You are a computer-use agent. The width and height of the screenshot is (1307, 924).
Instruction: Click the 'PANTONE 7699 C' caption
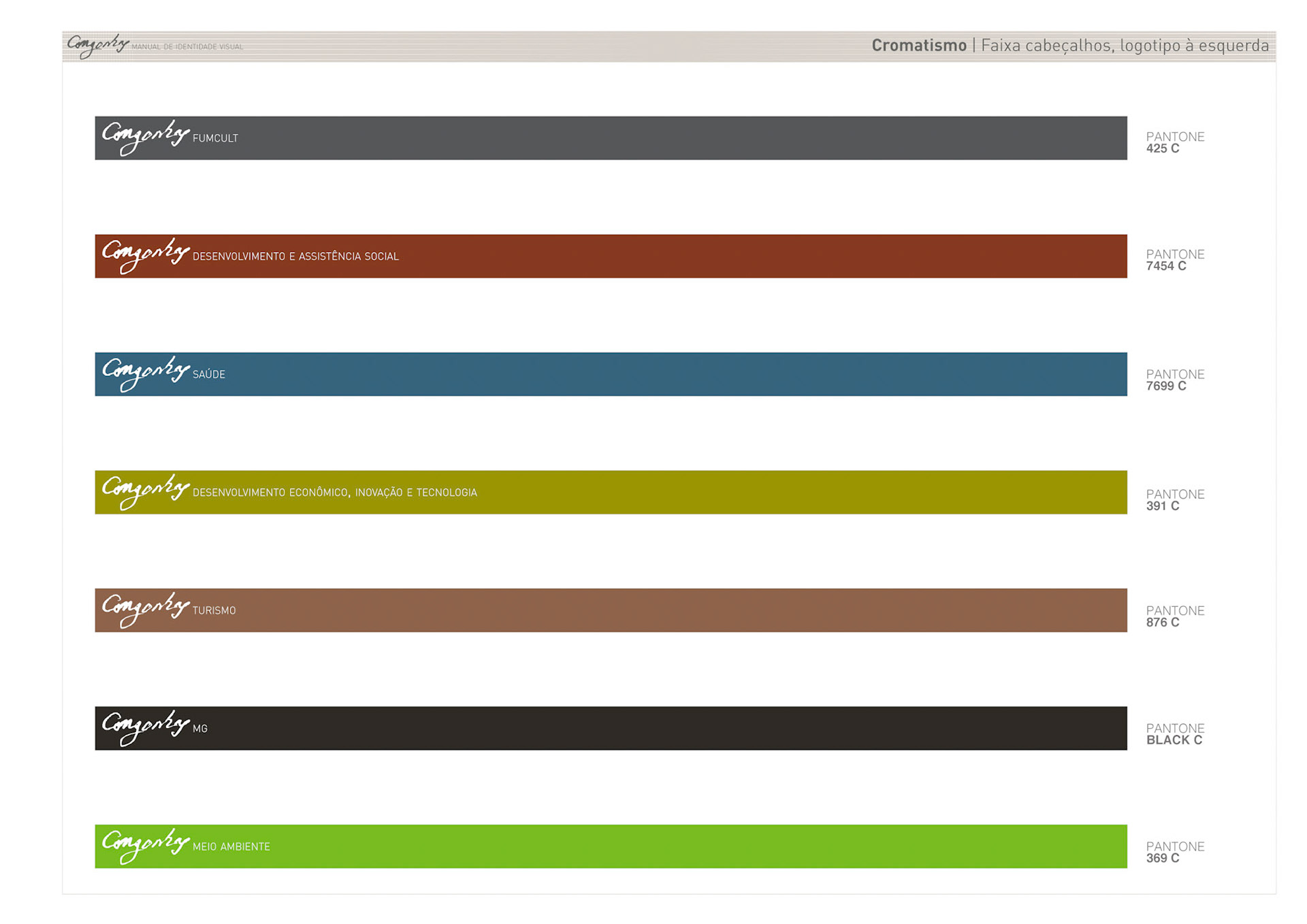(x=1176, y=380)
